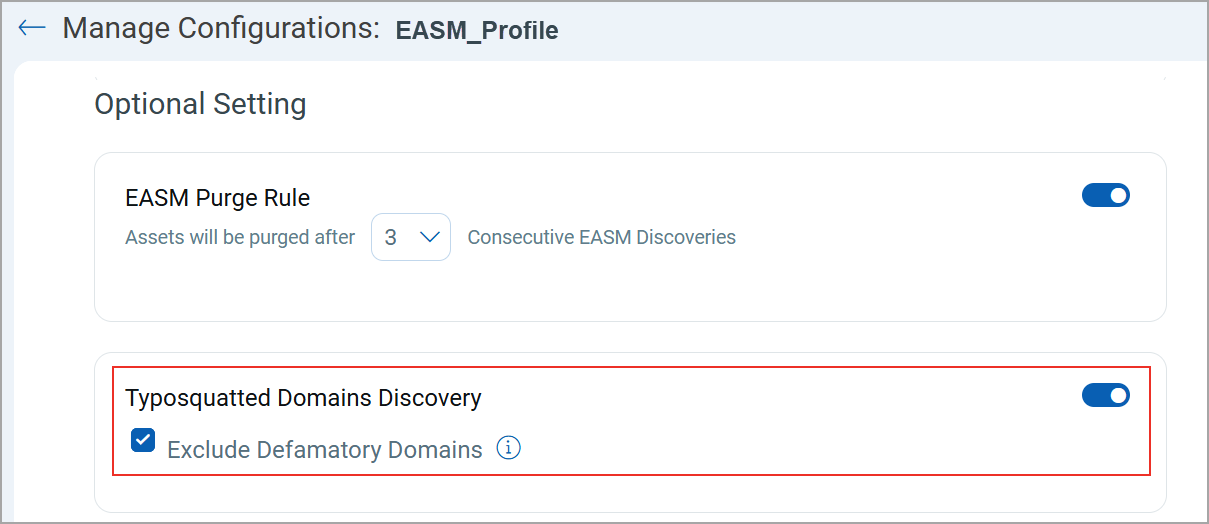
Task: Click the EASM Purge Rule heading
Action: (x=218, y=198)
